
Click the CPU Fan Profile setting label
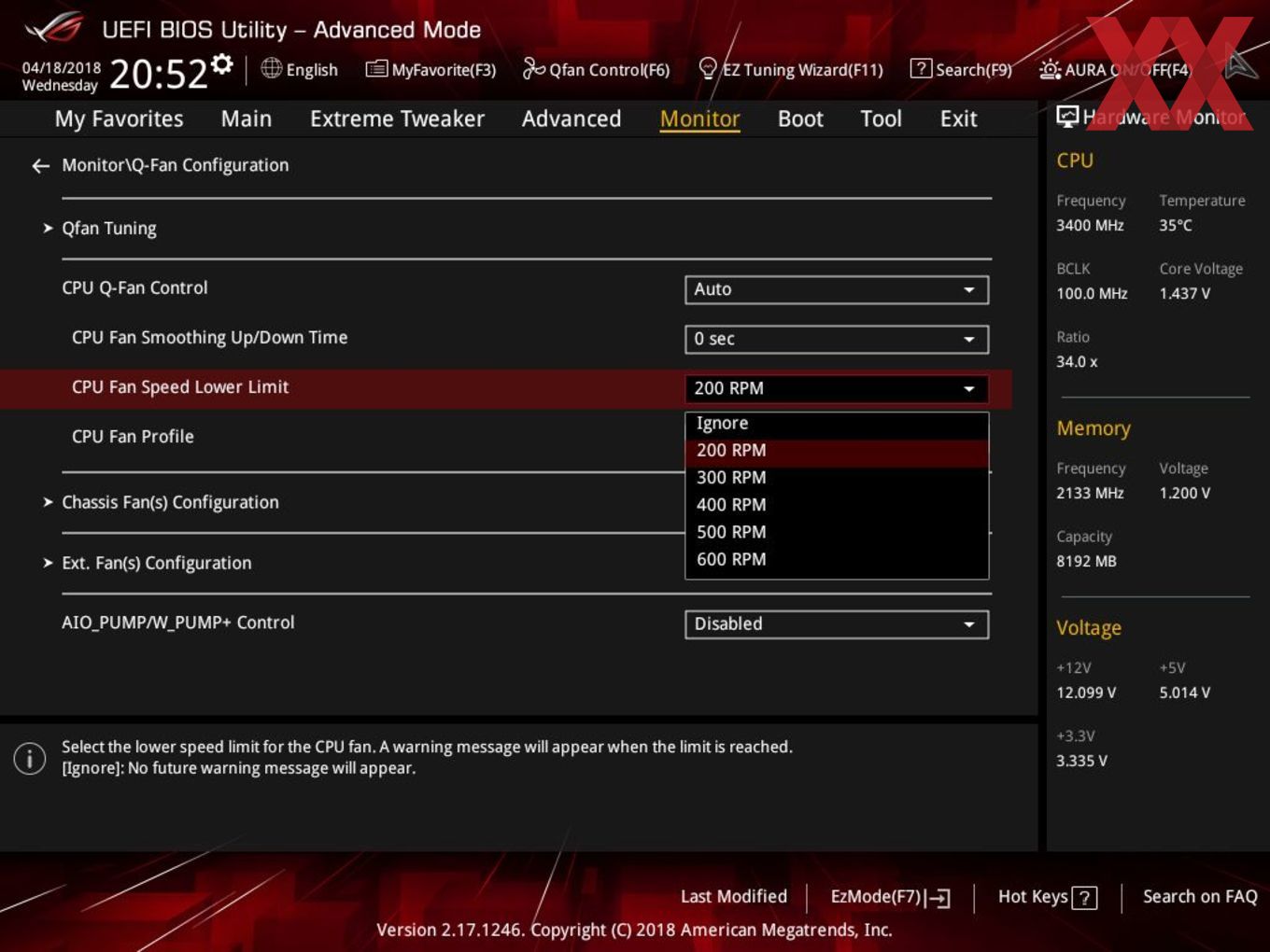[x=133, y=437]
